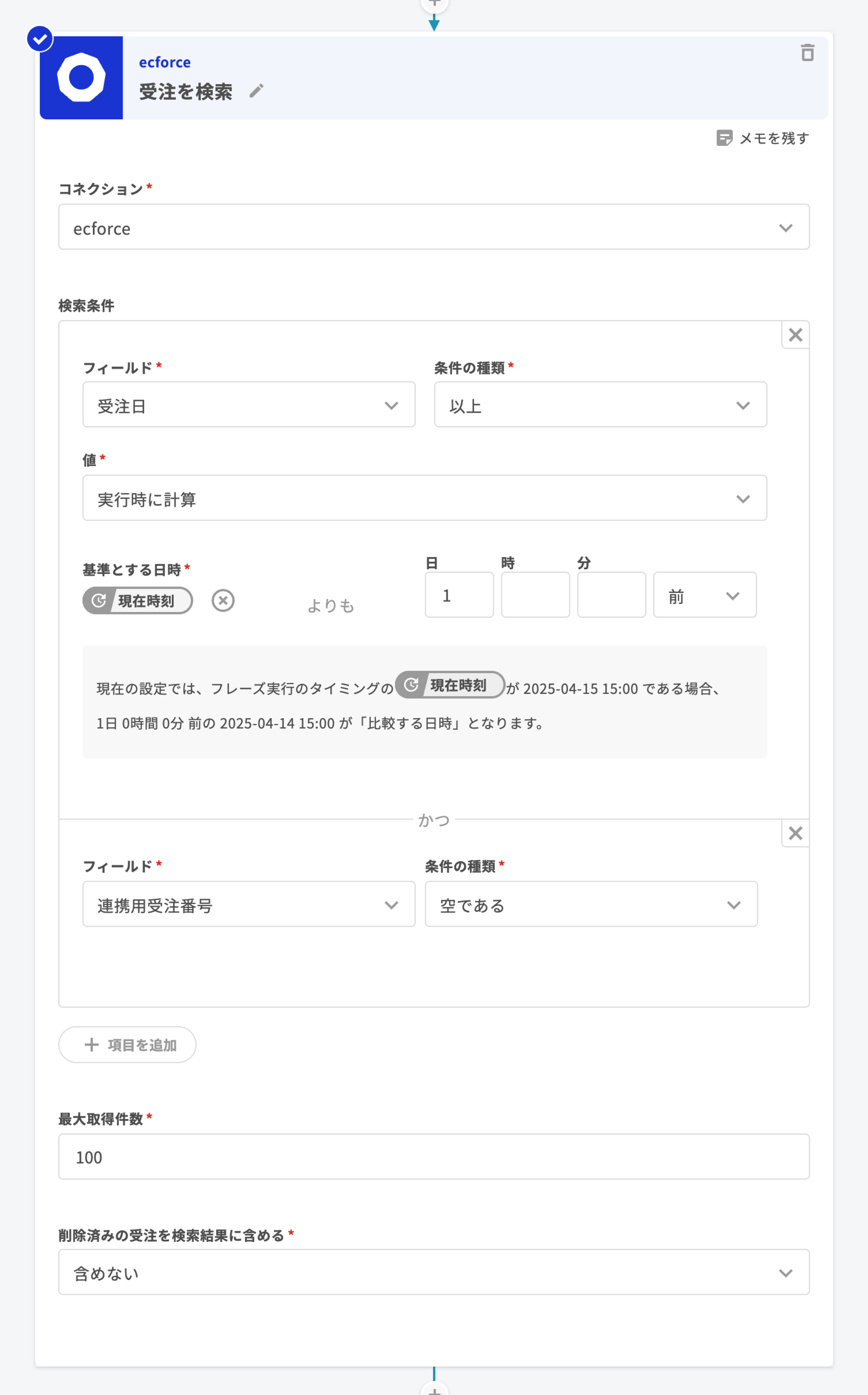The height and width of the screenshot is (1395, 868).
Task: Click the 現在時刻 chip under 基準とする日時
Action: click(138, 601)
